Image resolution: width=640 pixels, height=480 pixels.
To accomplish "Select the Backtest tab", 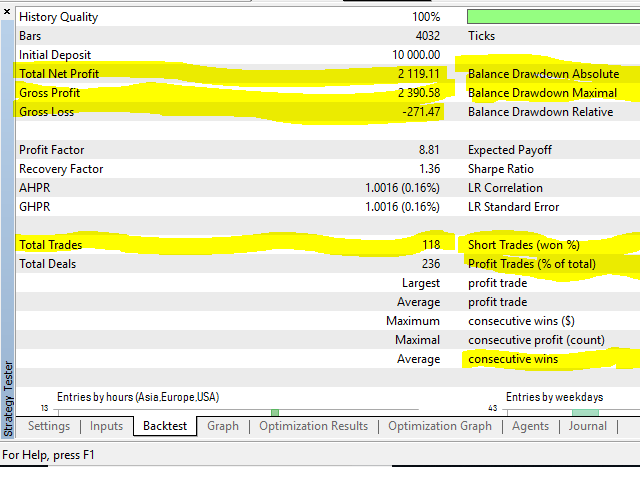I will (165, 426).
